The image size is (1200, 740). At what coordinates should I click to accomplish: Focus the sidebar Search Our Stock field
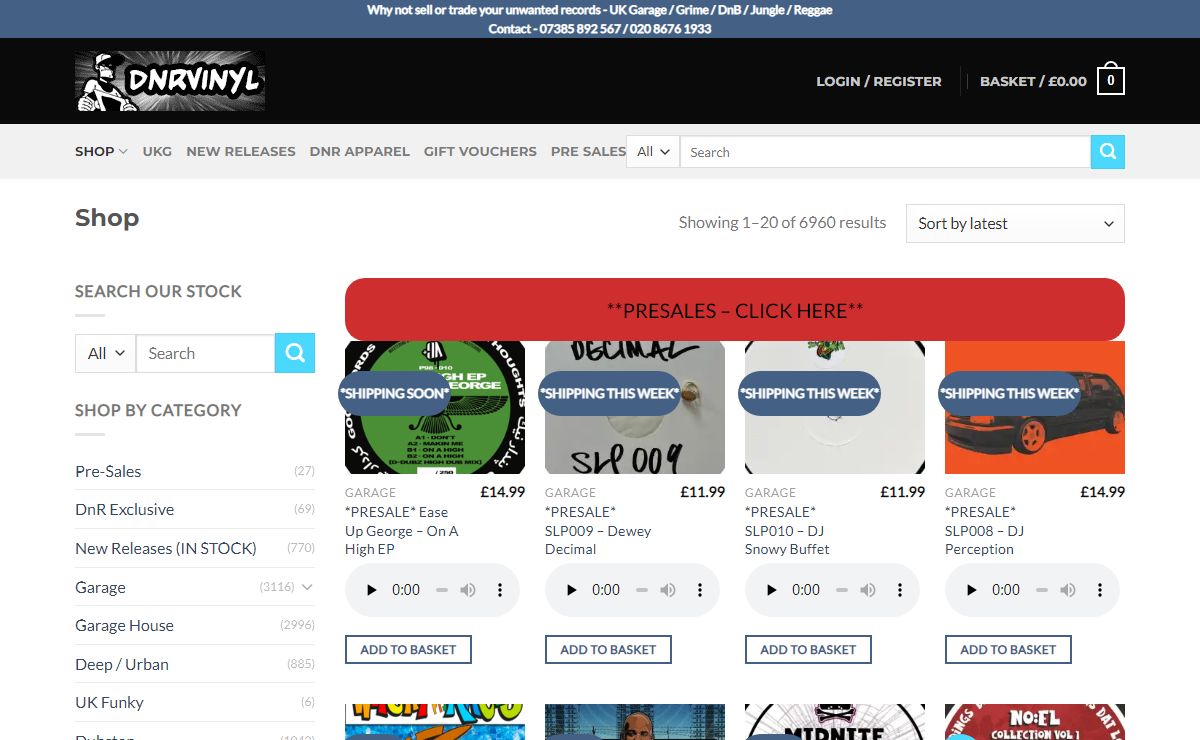click(x=205, y=353)
